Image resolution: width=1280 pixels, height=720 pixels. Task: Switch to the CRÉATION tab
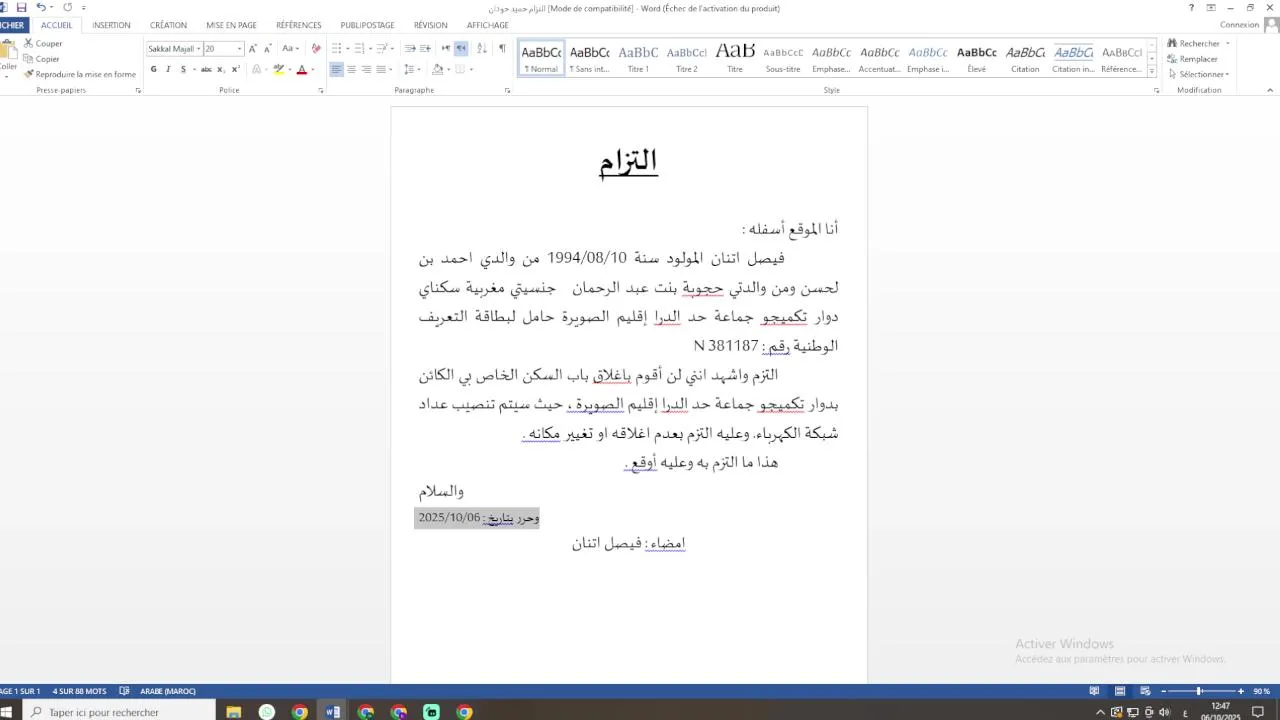168,25
